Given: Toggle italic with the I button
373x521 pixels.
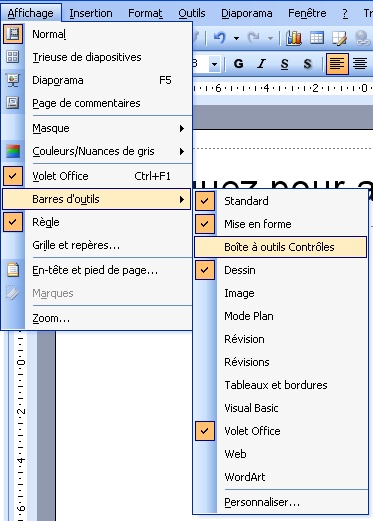Looking at the screenshot, I should coord(262,63).
